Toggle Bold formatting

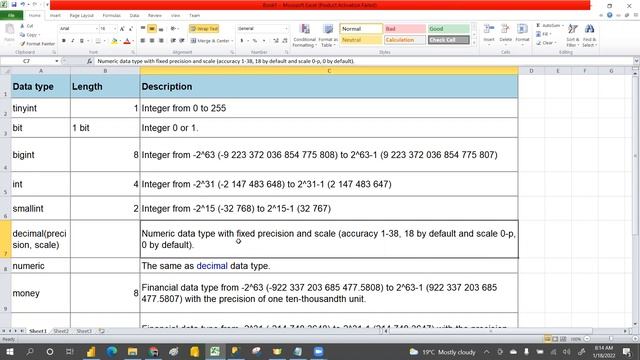(x=64, y=41)
